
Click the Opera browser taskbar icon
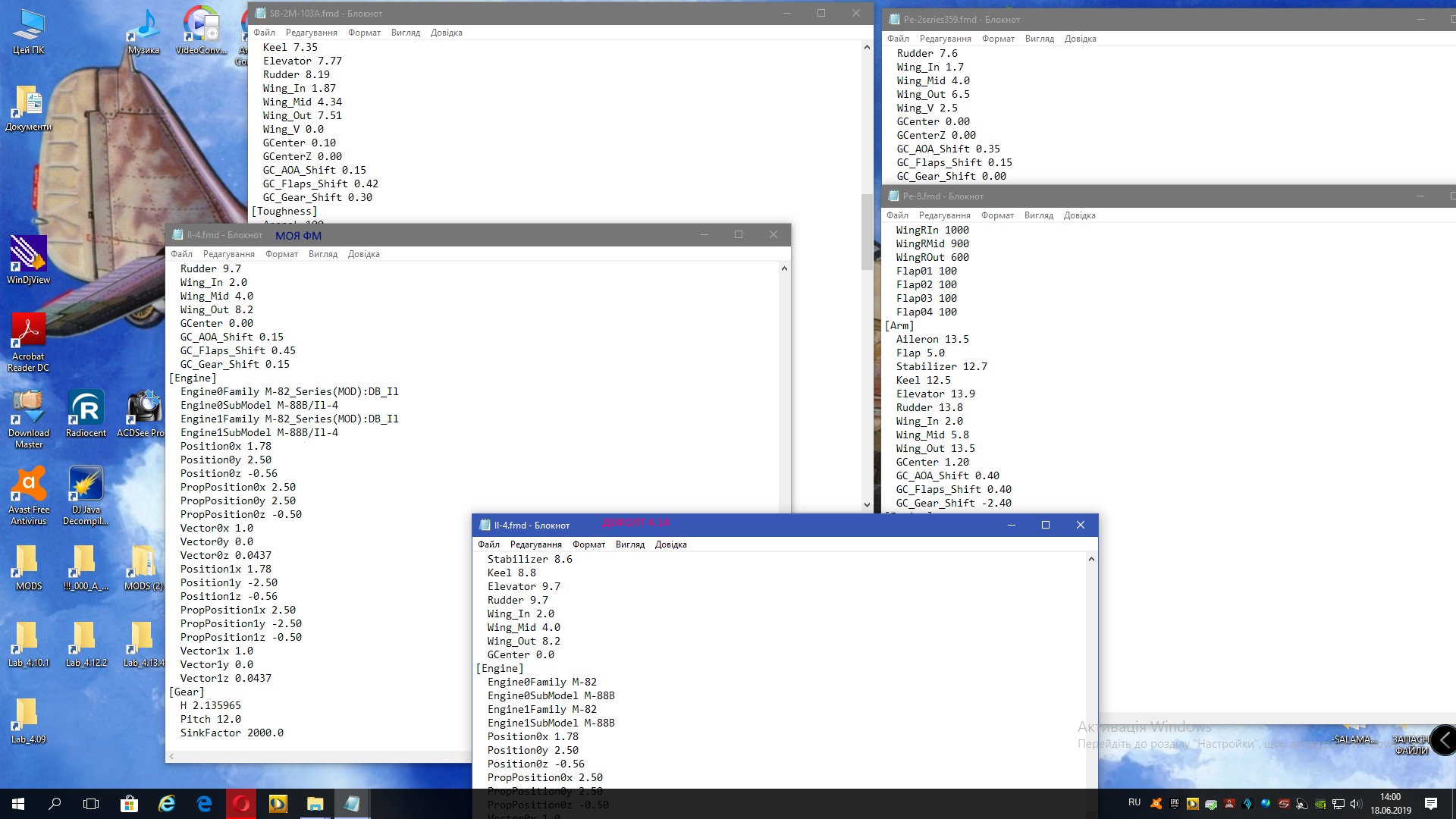point(241,804)
